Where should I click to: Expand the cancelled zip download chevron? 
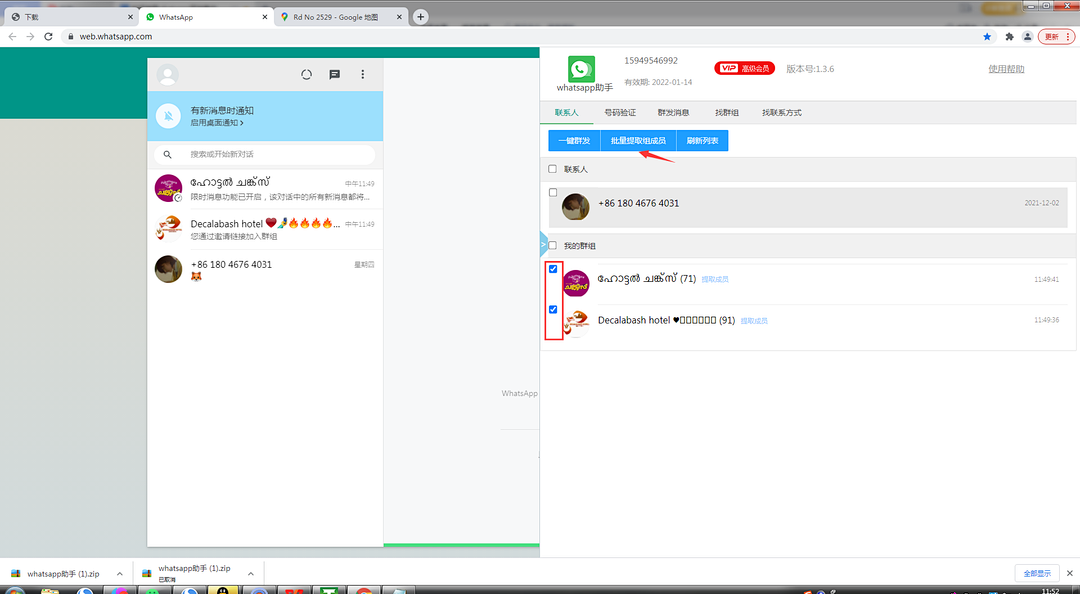coord(251,574)
